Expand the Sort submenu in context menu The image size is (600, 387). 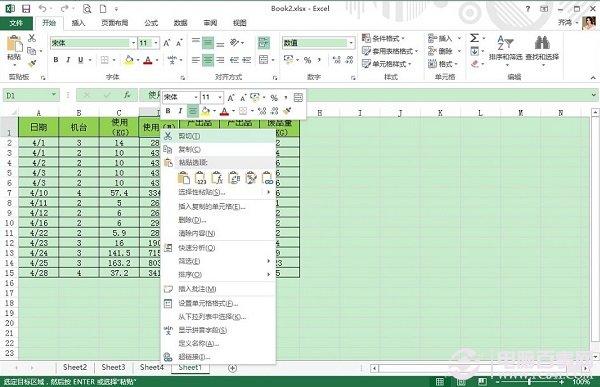(x=218, y=274)
